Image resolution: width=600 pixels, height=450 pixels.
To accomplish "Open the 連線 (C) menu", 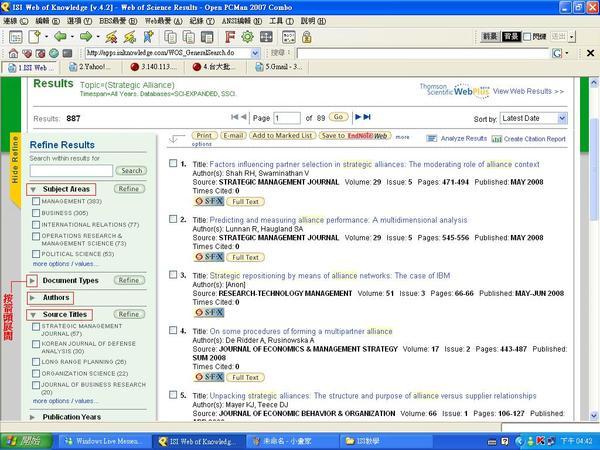I will point(16,21).
